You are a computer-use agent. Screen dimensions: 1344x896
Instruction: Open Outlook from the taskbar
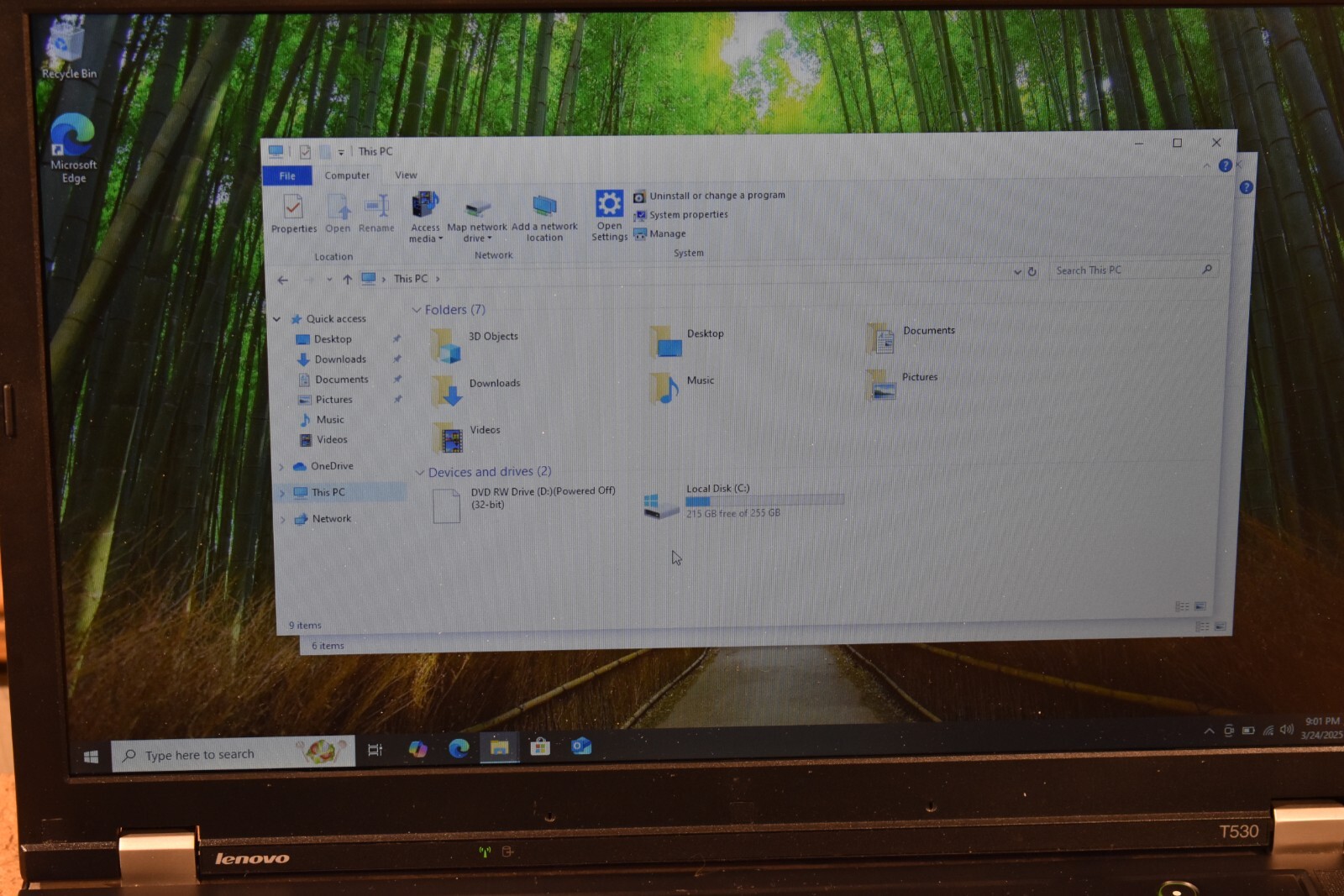click(581, 745)
